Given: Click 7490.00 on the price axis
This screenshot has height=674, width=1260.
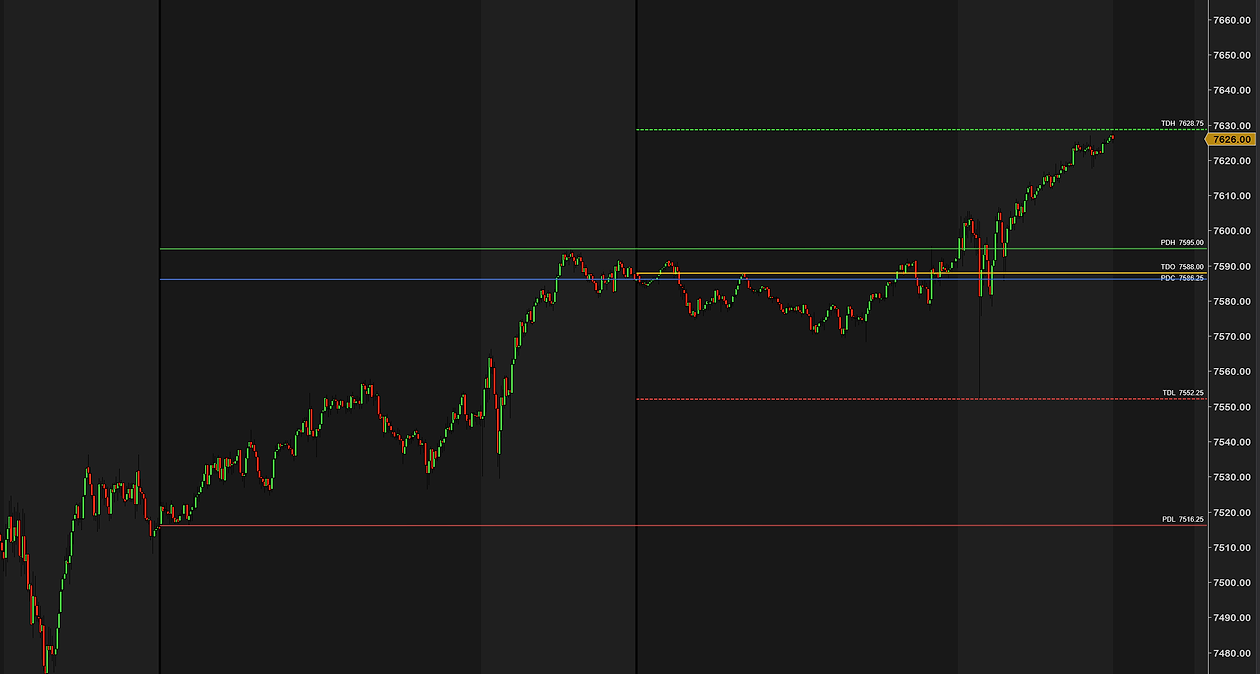Looking at the screenshot, I should pyautogui.click(x=1232, y=618).
